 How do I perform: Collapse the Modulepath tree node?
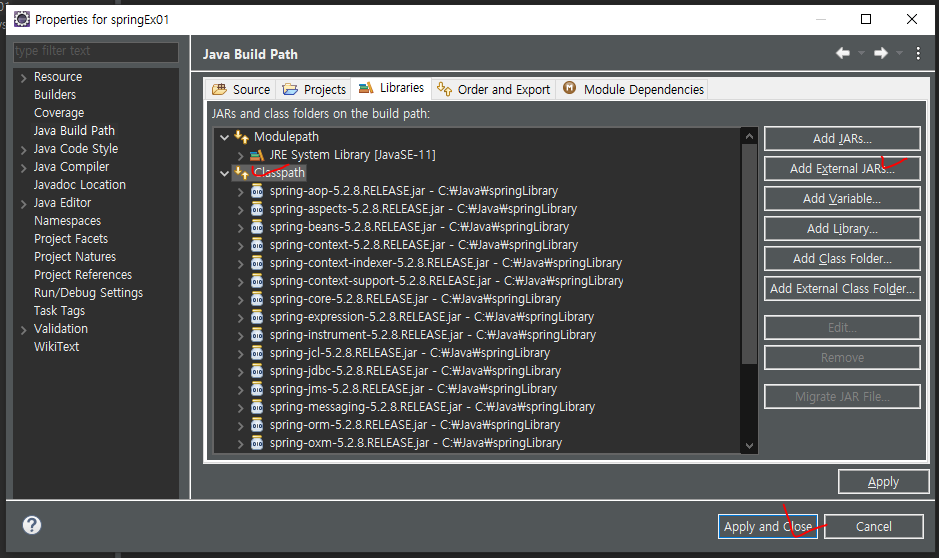point(225,137)
